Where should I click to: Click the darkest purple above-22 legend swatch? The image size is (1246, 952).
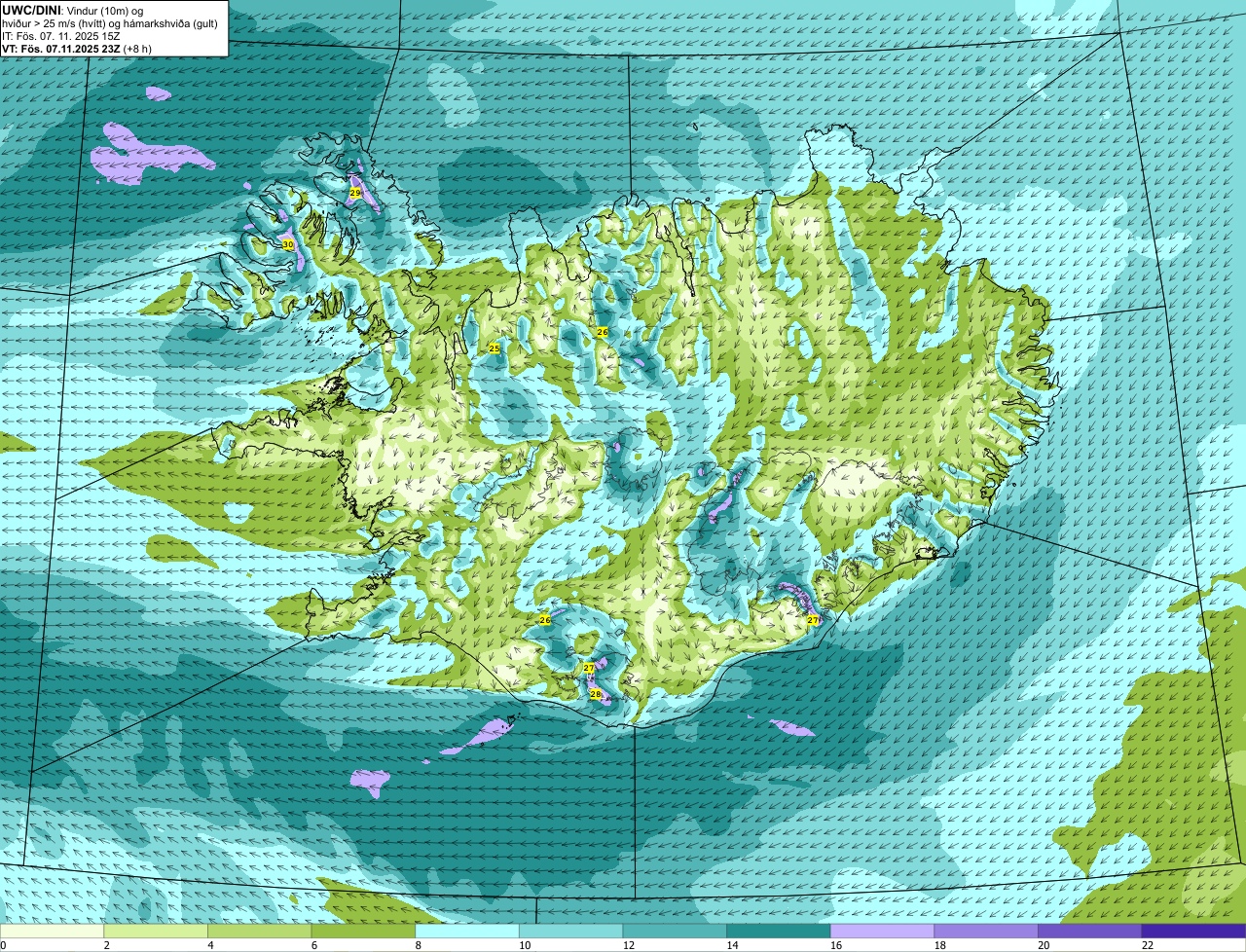[x=1193, y=932]
